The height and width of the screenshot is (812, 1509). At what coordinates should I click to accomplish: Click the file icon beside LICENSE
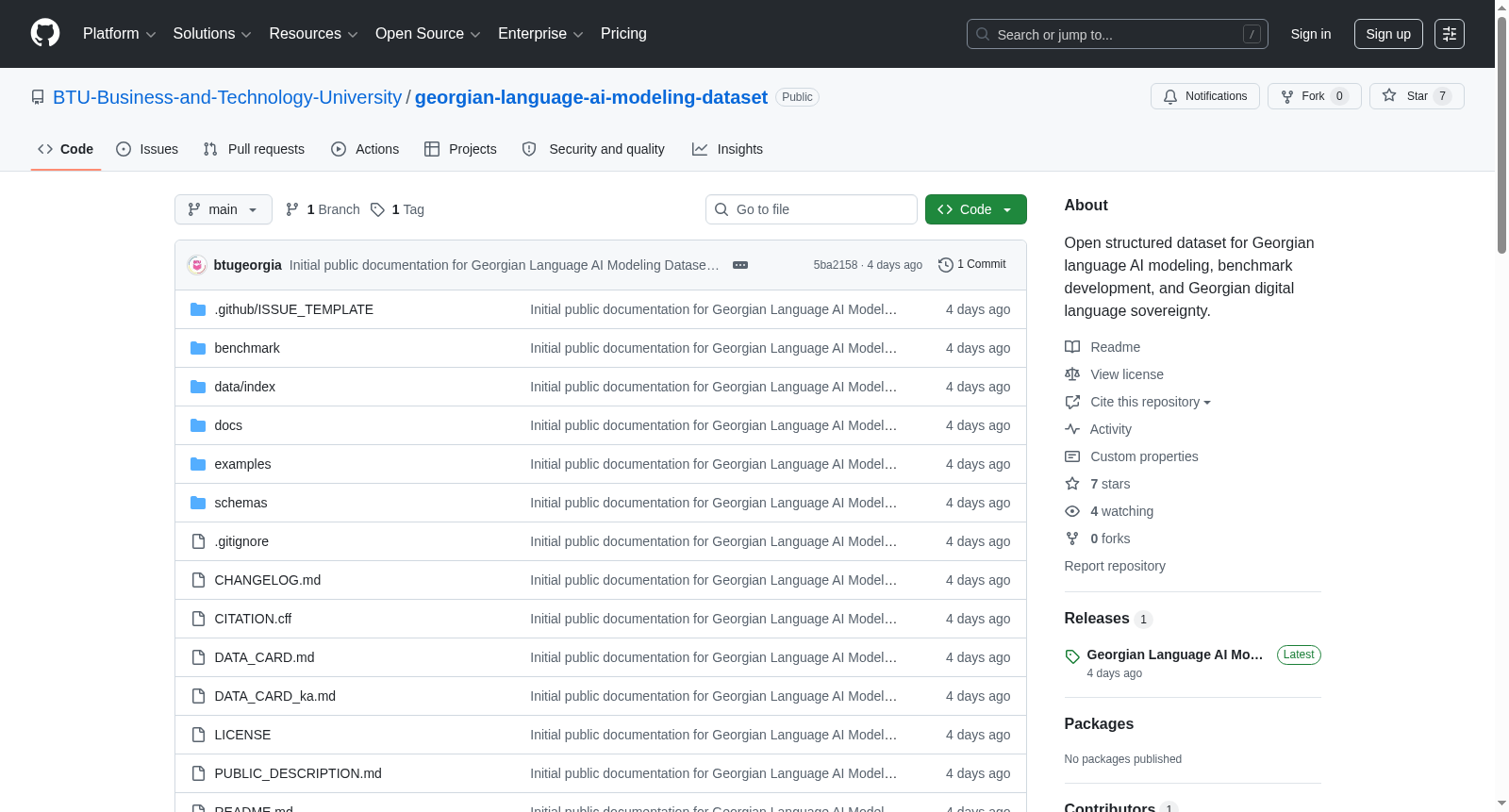point(198,735)
